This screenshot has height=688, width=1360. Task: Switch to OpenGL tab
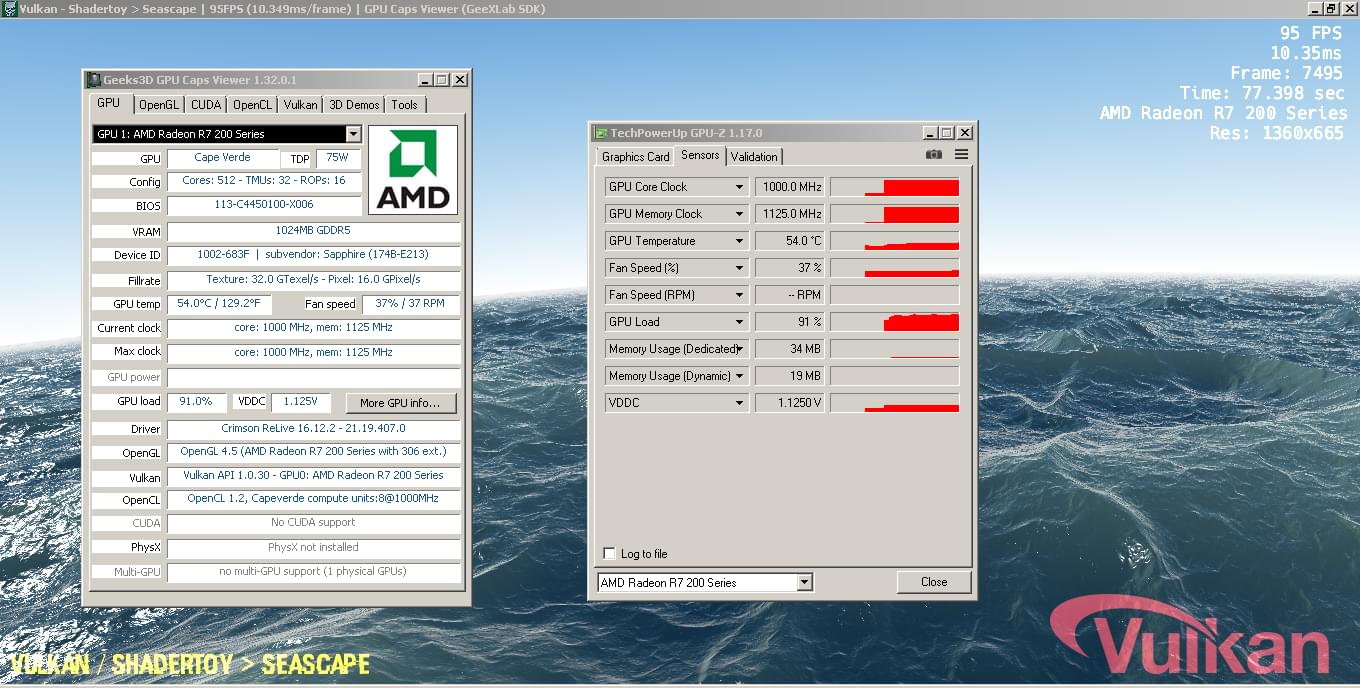pyautogui.click(x=159, y=105)
